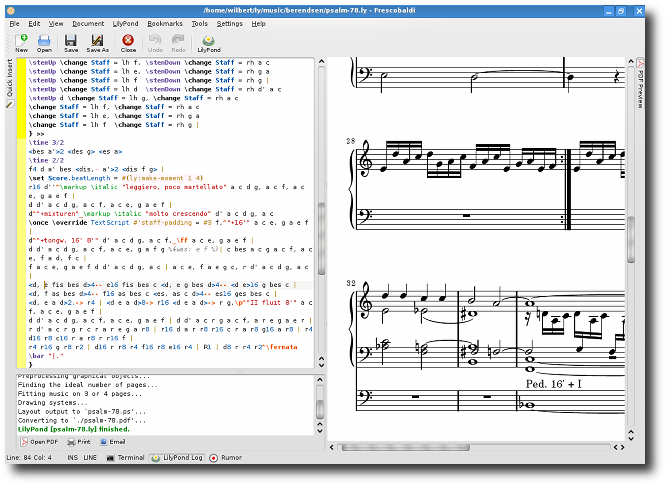Viewport: 666px width, 485px height.
Task: Click the editor scrollbar up arrow
Action: 321,62
